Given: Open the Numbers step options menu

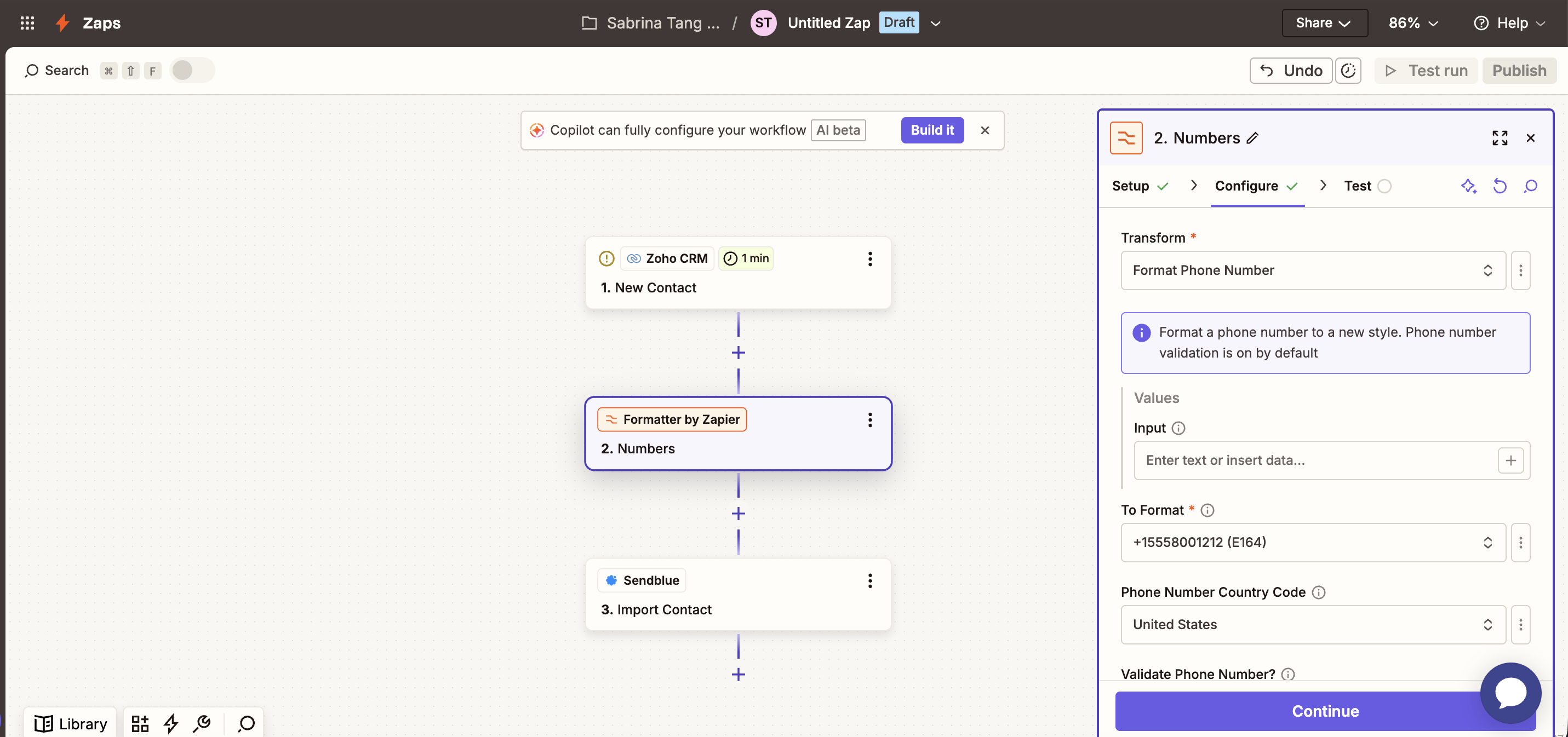Looking at the screenshot, I should [870, 420].
